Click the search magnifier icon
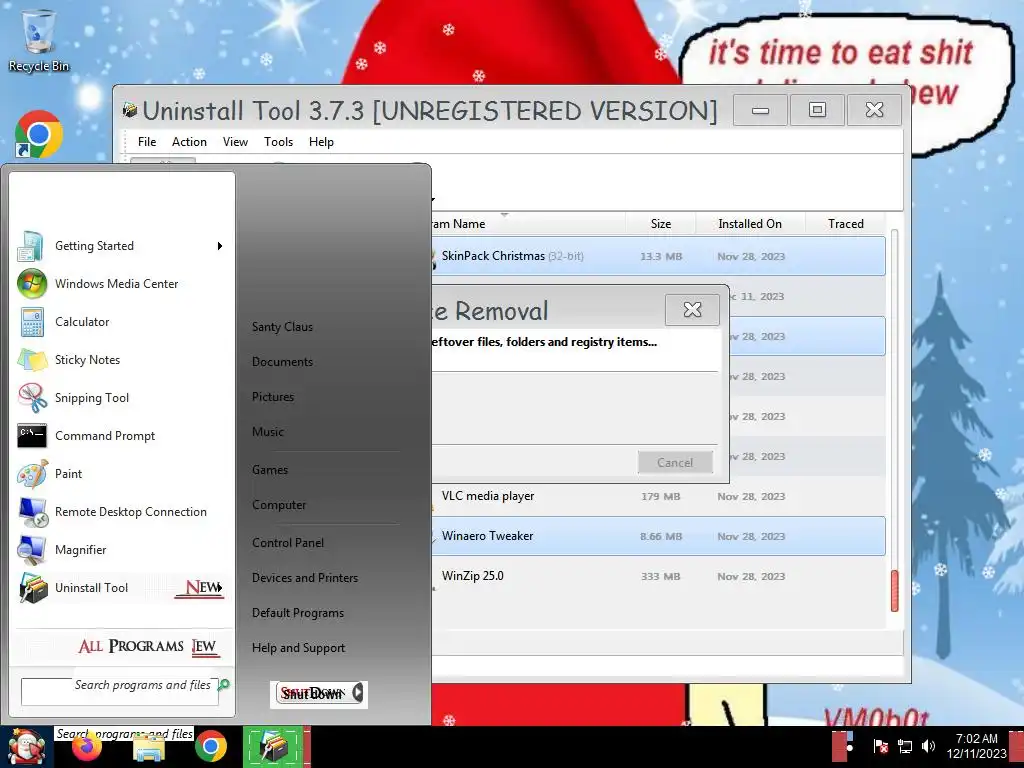The width and height of the screenshot is (1024, 768). coord(224,684)
